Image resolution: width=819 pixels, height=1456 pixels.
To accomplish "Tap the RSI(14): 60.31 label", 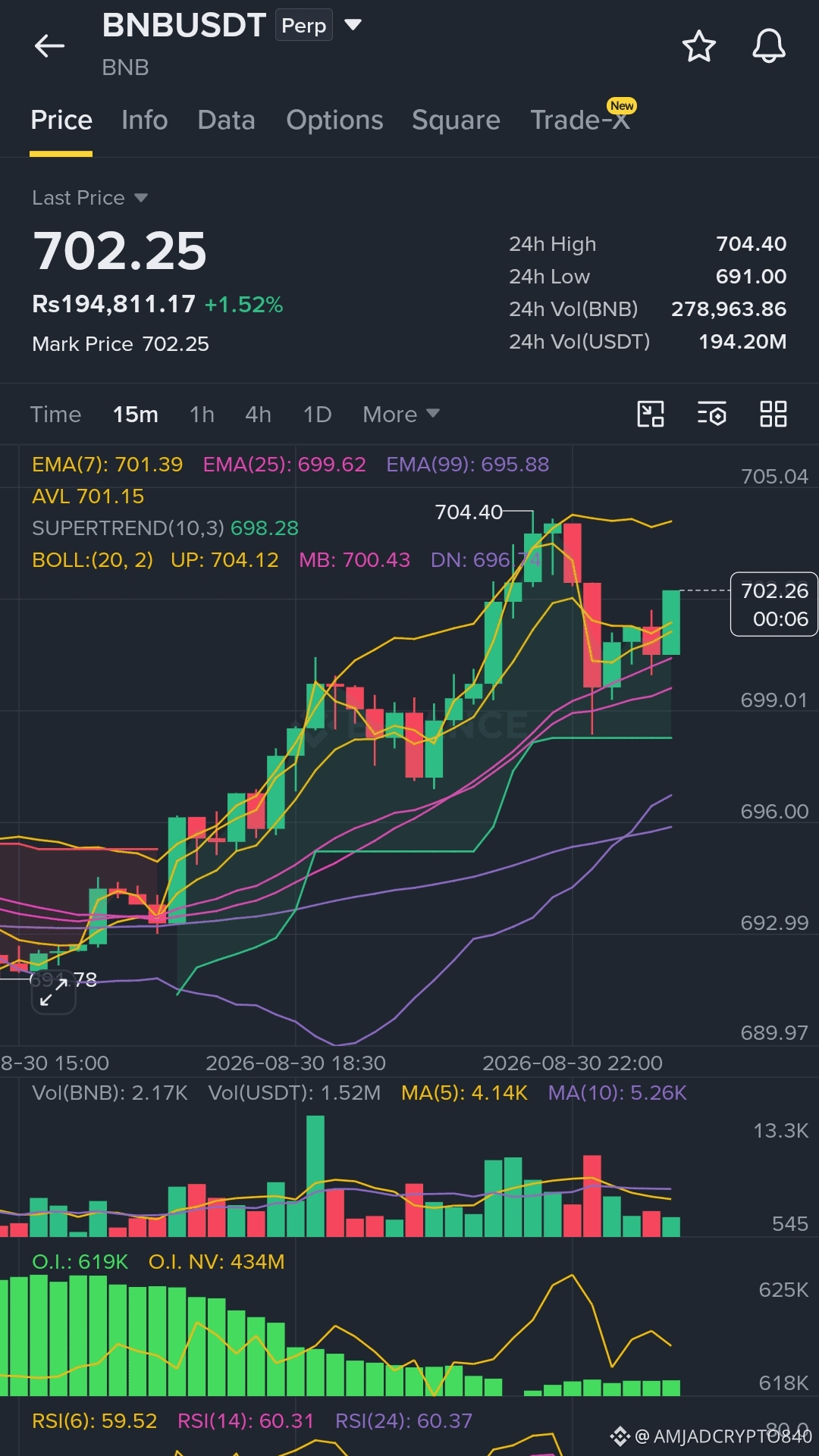I will [x=245, y=1421].
